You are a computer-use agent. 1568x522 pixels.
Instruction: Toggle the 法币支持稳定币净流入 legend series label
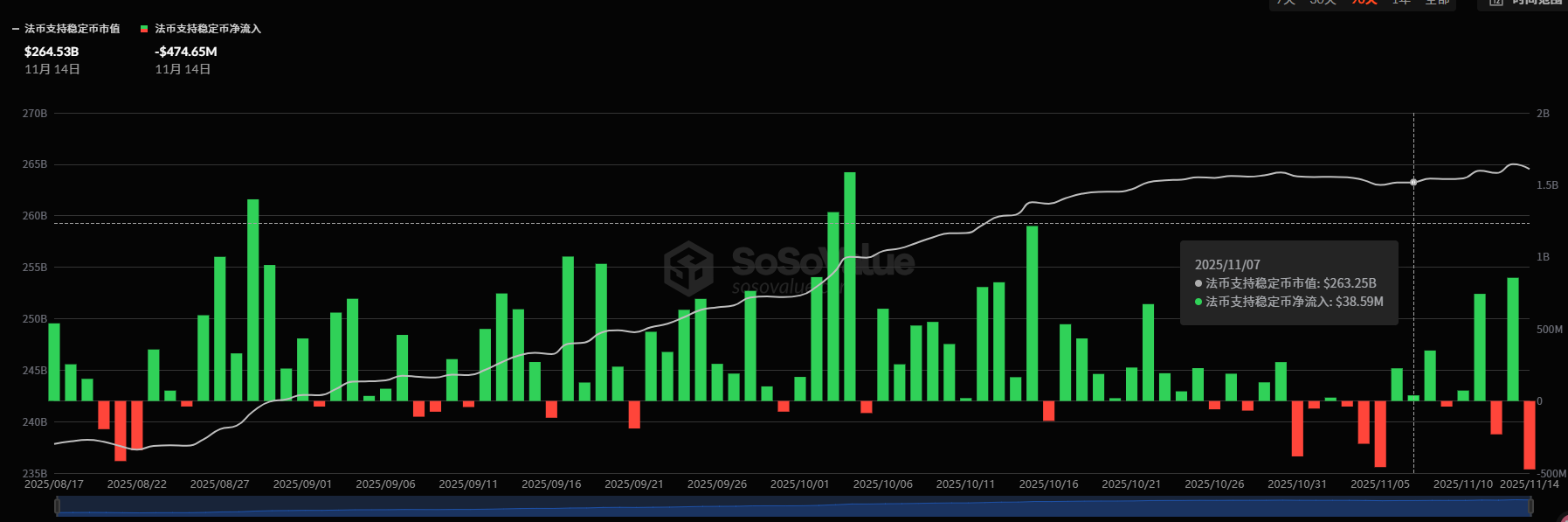coord(208,29)
